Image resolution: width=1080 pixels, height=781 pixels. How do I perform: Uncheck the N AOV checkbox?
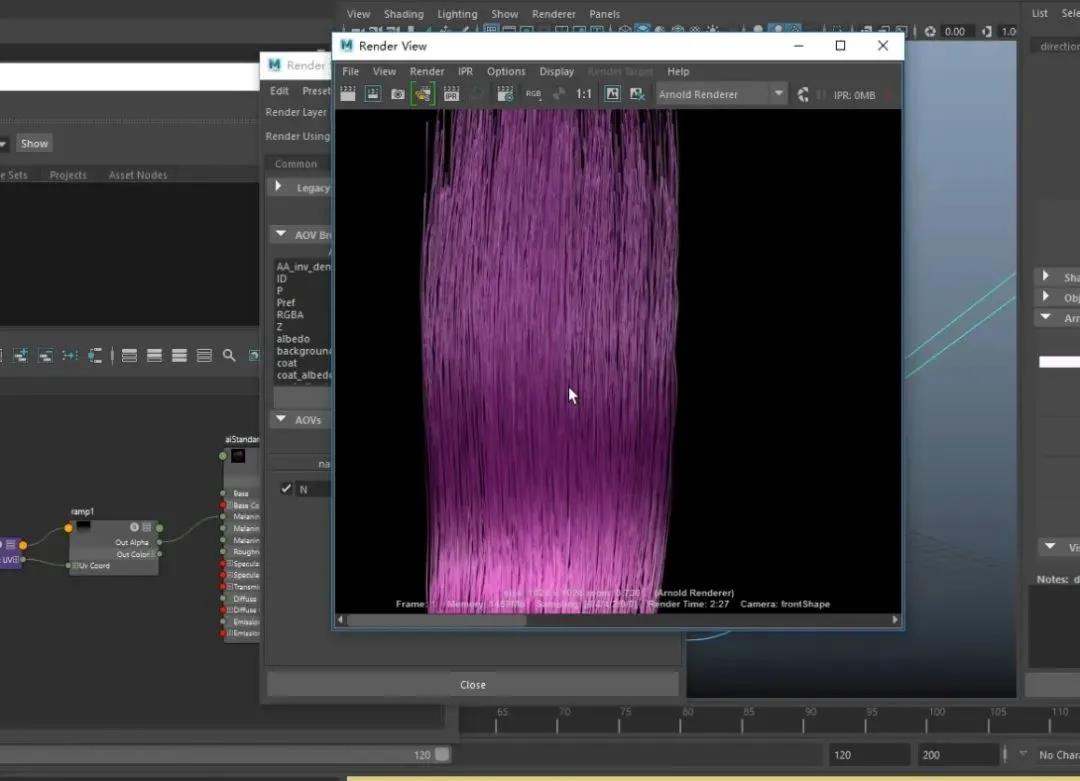click(x=286, y=489)
